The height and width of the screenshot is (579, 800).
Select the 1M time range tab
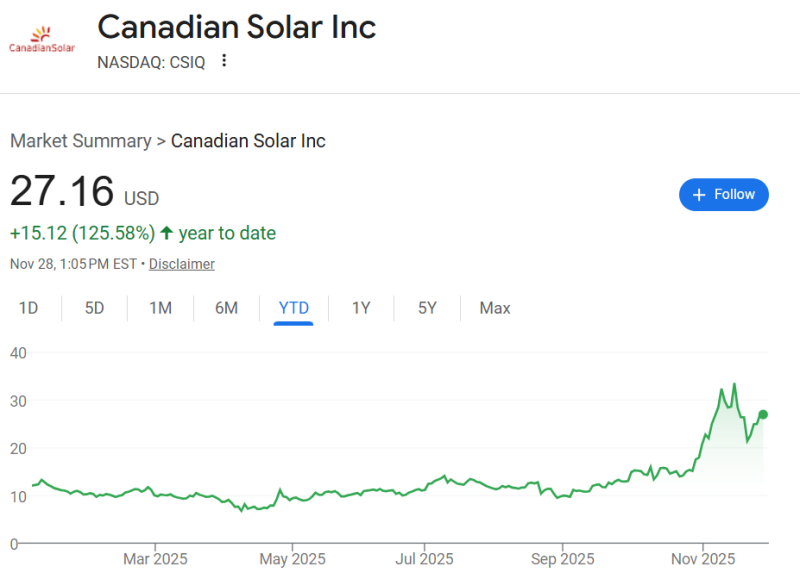(x=160, y=308)
